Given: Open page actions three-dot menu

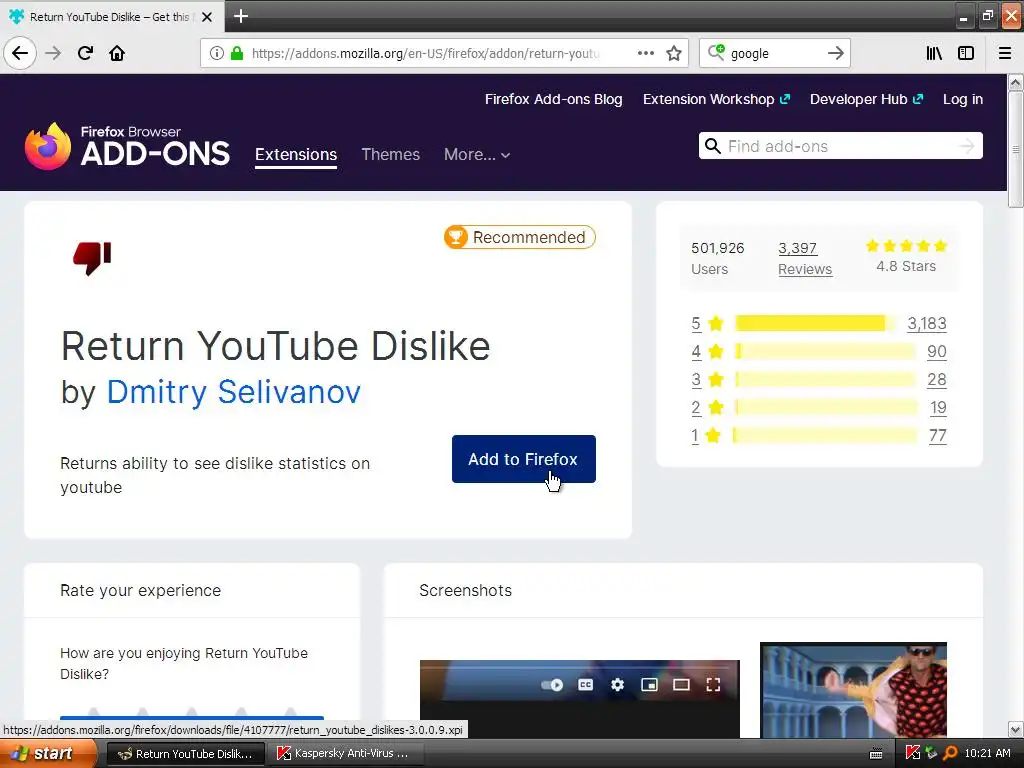Looking at the screenshot, I should point(646,53).
